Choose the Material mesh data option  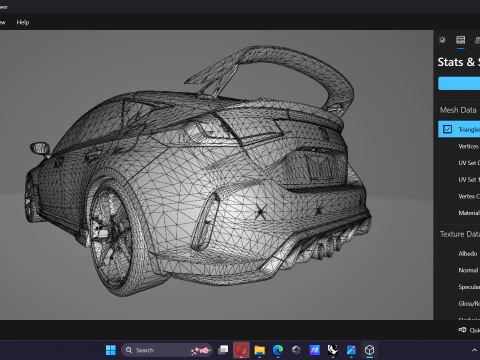click(469, 213)
